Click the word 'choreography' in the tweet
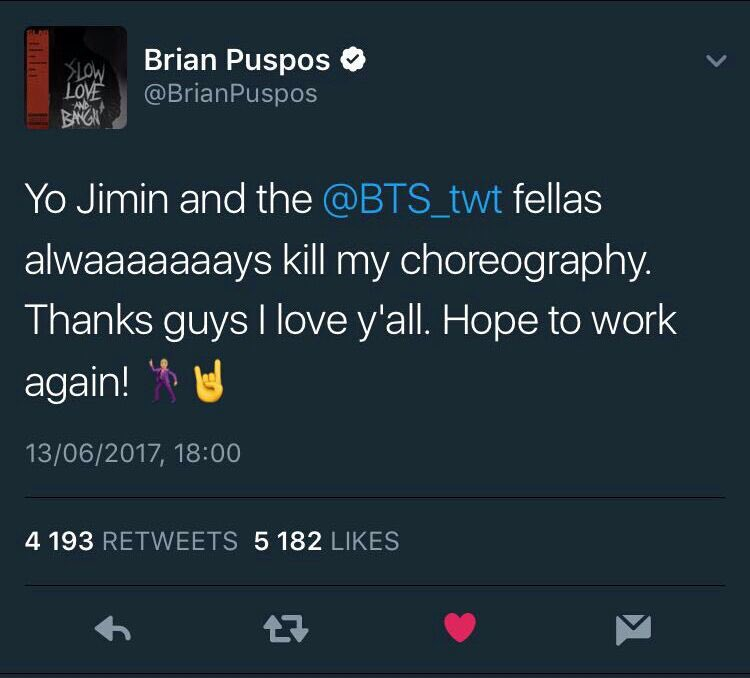This screenshot has height=678, width=750. coord(526,261)
